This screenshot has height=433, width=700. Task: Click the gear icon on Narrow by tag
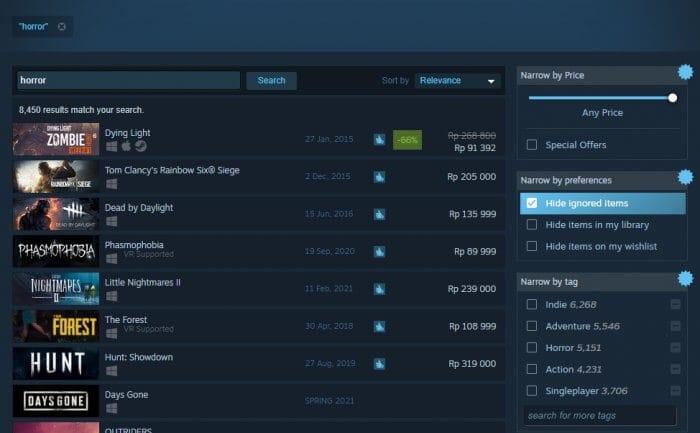click(685, 279)
